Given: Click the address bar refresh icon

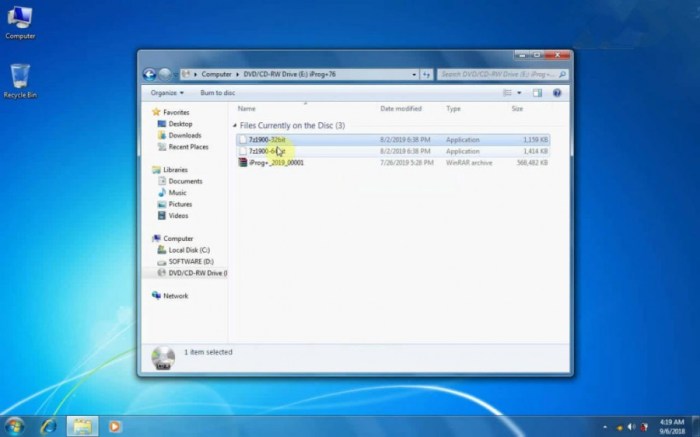Looking at the screenshot, I should click(x=427, y=74).
